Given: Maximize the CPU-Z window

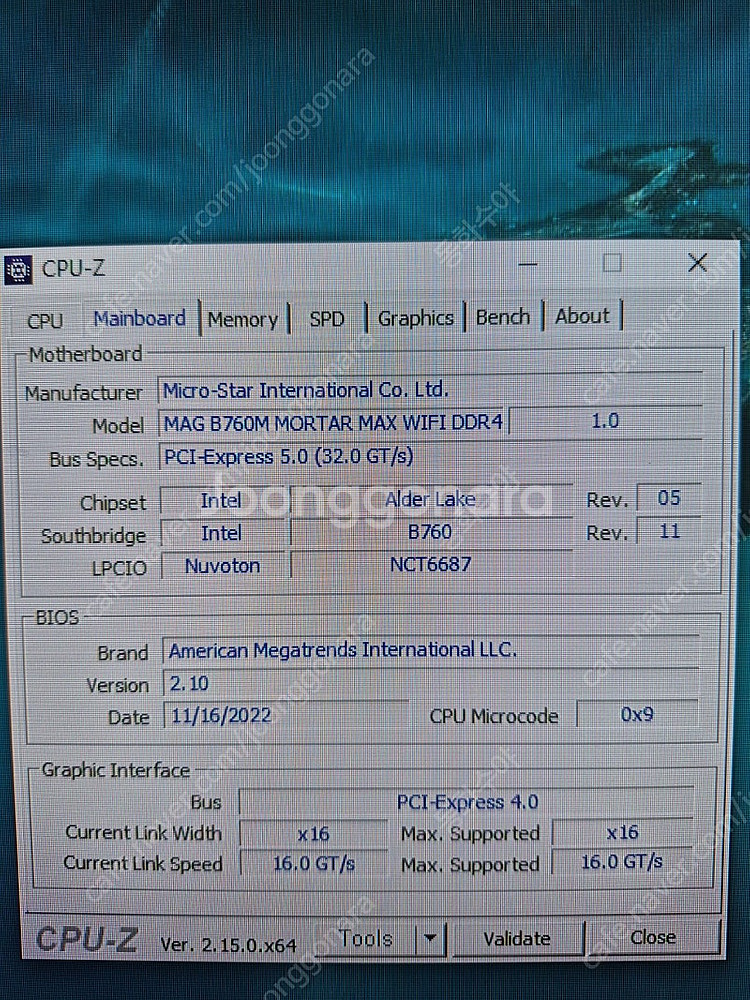Looking at the screenshot, I should click(x=612, y=262).
